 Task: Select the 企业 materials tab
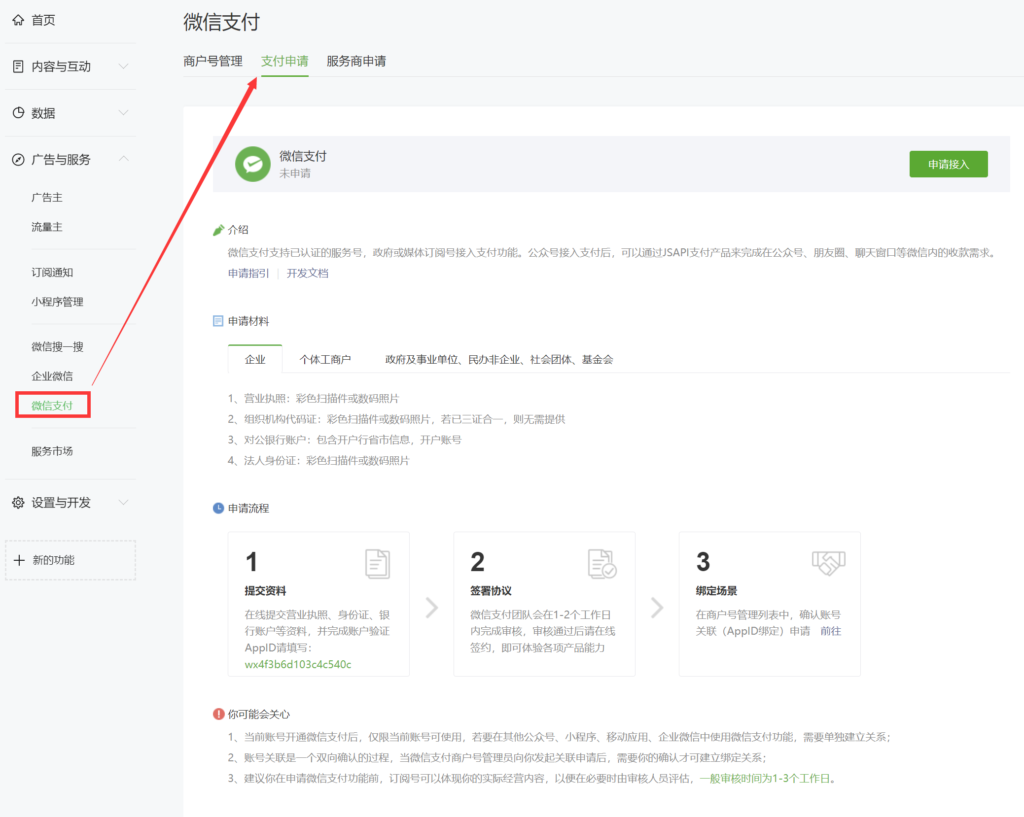tap(255, 359)
